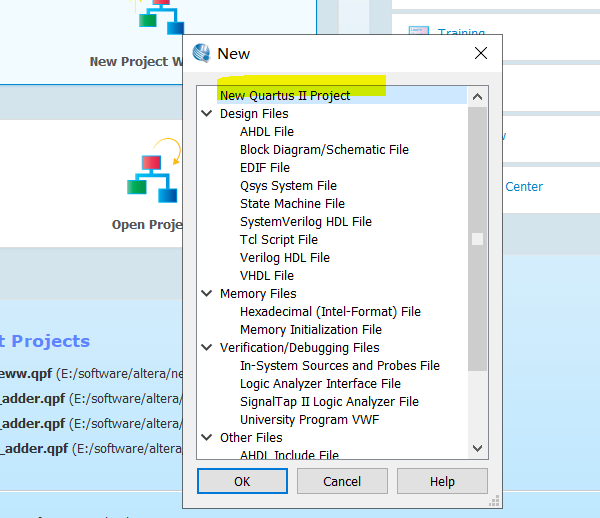Collapse the Other Files group
Image resolution: width=600 pixels, height=518 pixels.
point(207,437)
